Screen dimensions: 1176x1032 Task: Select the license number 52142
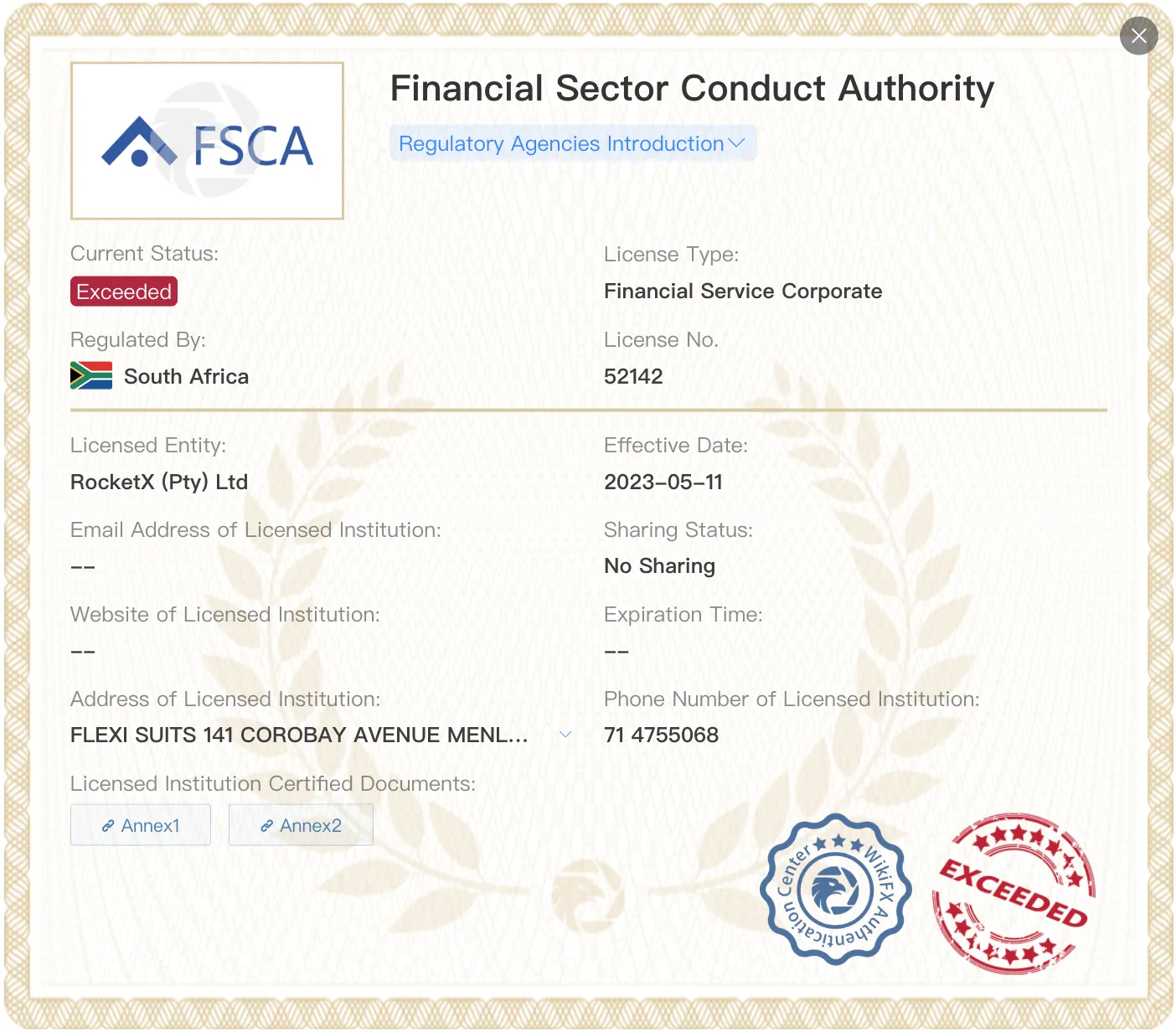633,376
